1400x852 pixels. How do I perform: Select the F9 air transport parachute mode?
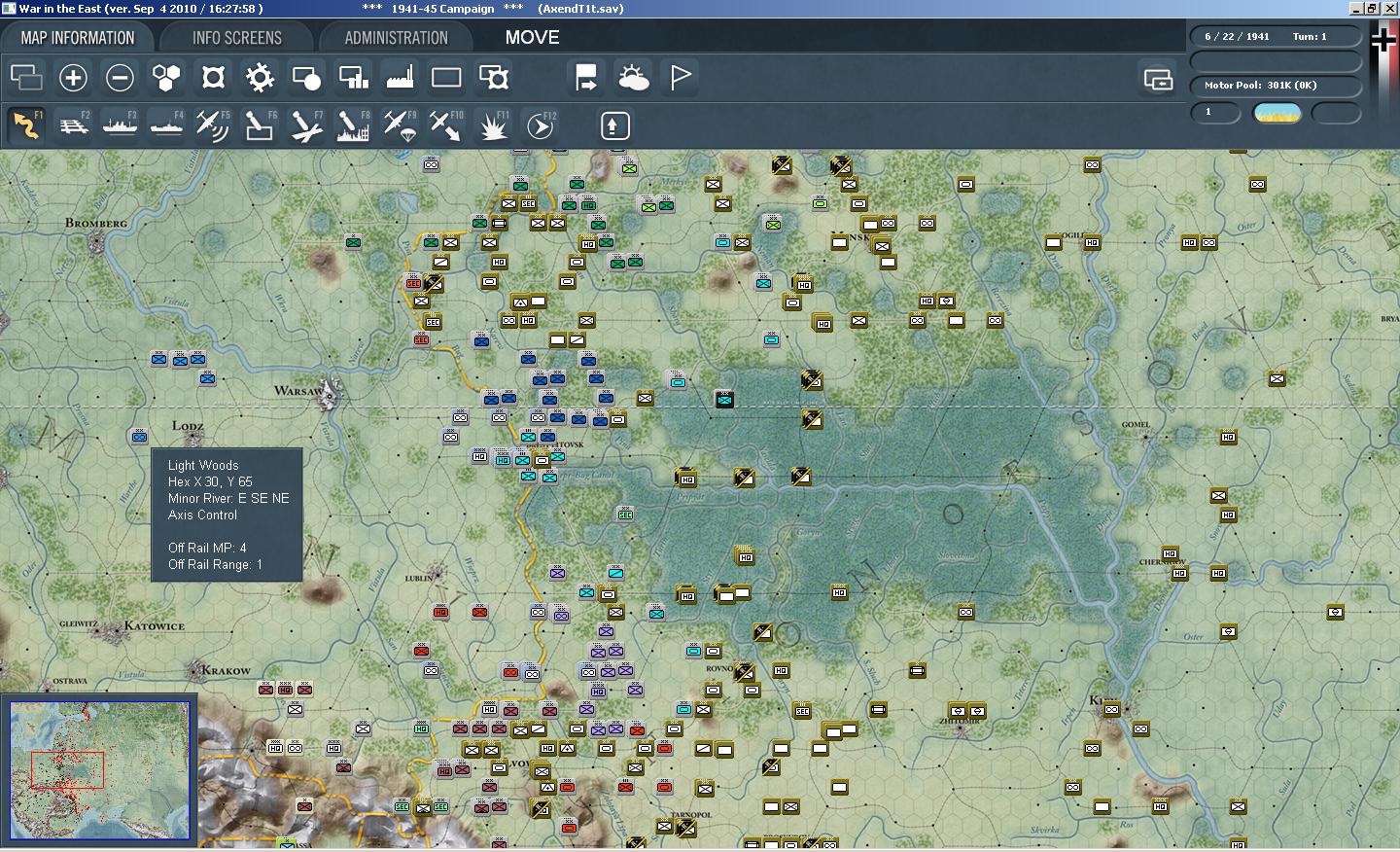click(x=400, y=125)
